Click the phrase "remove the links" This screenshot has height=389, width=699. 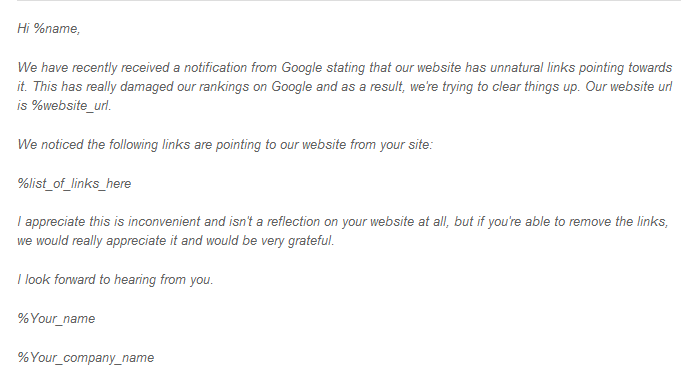[x=619, y=222]
